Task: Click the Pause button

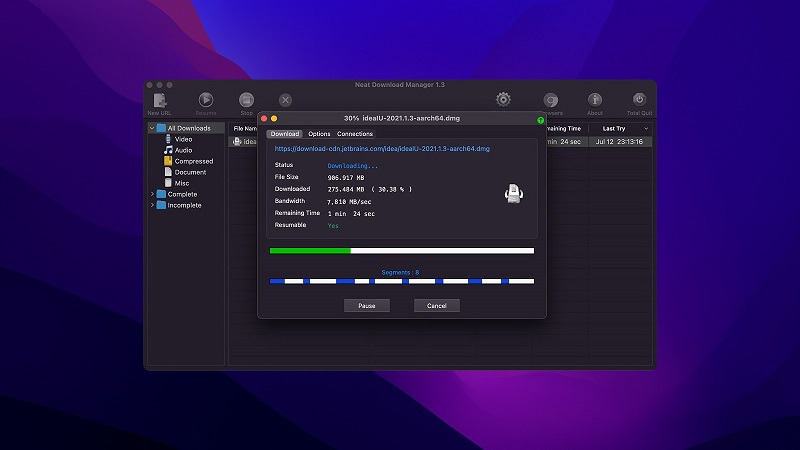Action: 367,306
